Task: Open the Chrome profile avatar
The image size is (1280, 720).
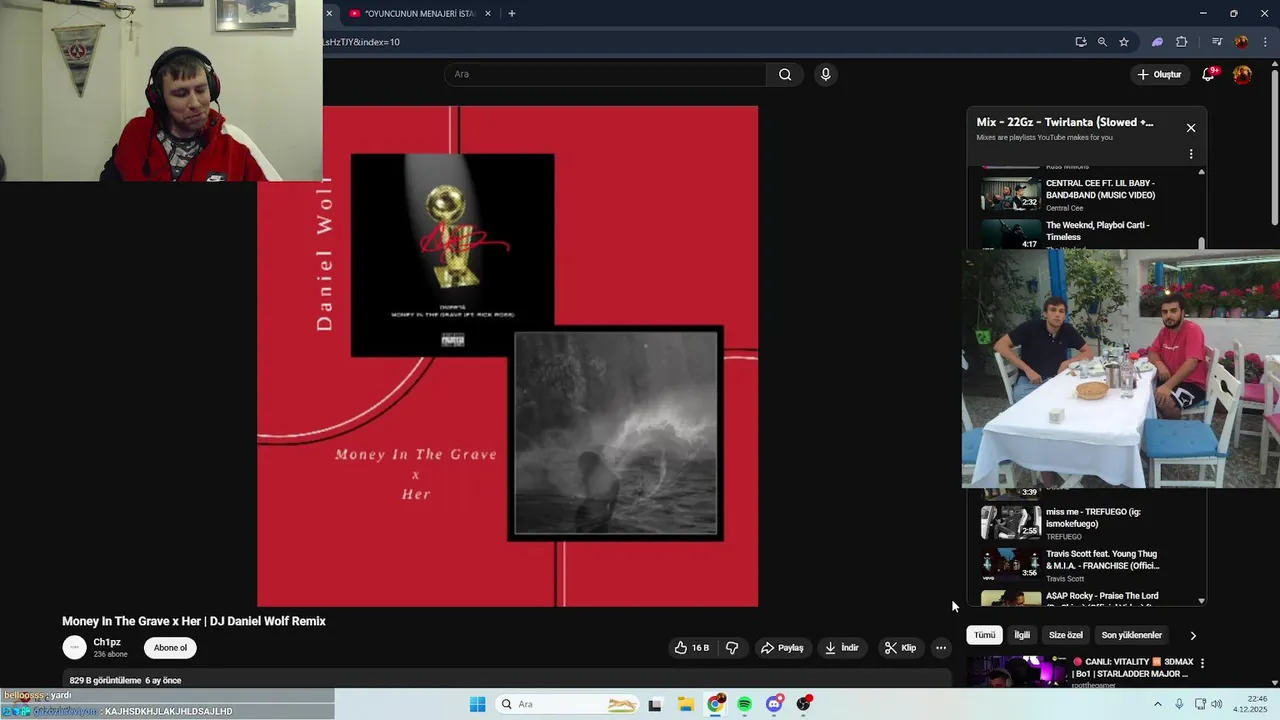Action: click(1241, 42)
